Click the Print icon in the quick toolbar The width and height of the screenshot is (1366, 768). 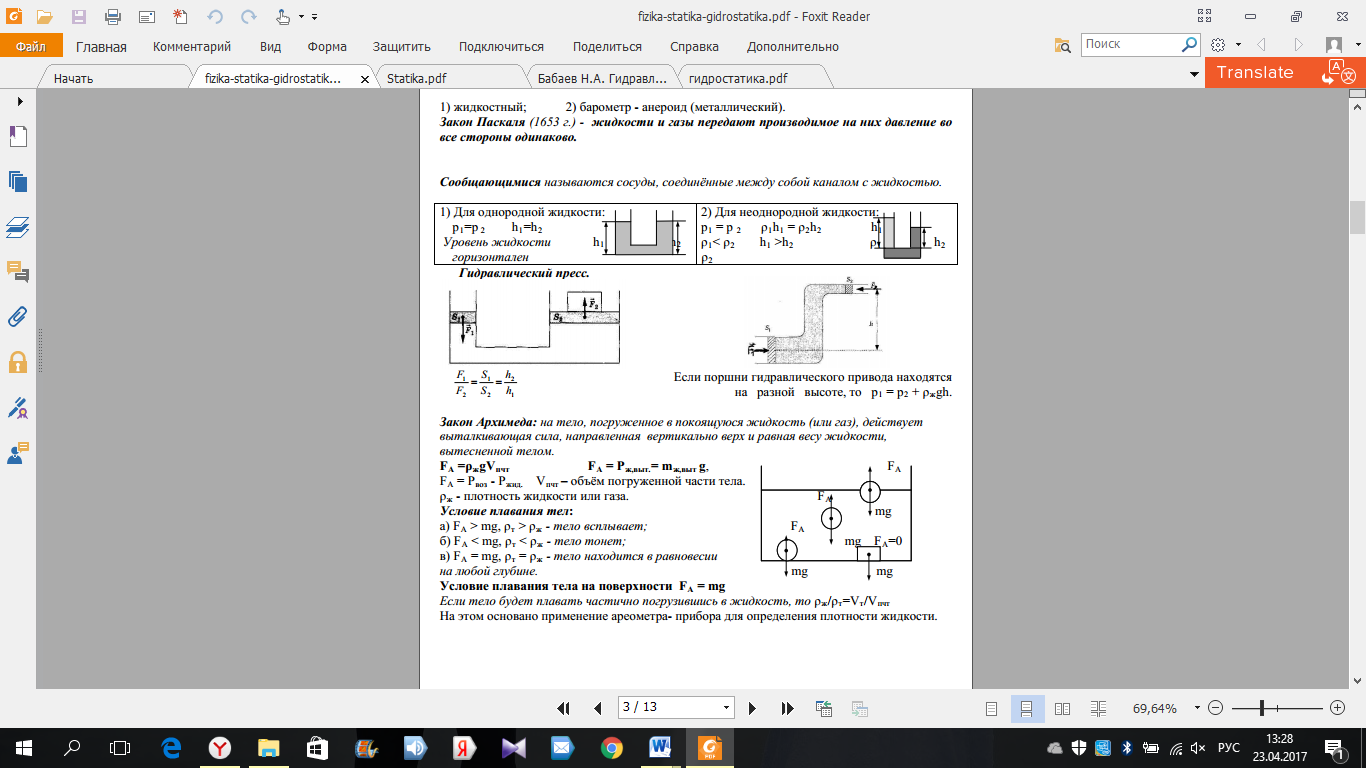113,17
